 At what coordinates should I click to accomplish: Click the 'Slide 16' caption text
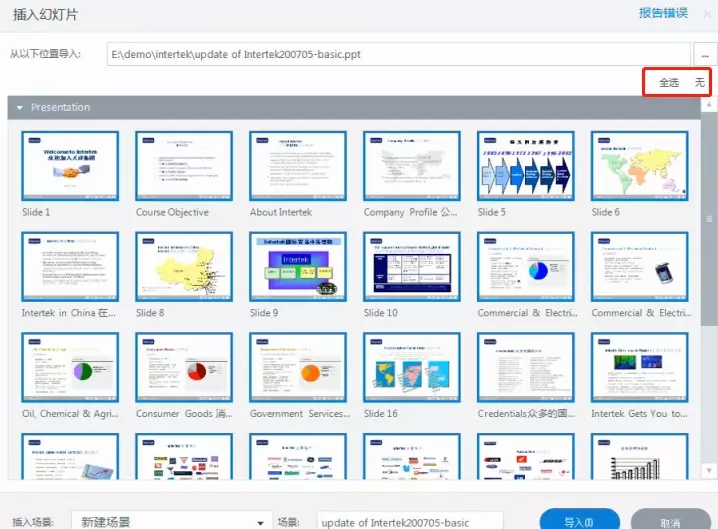pos(381,414)
